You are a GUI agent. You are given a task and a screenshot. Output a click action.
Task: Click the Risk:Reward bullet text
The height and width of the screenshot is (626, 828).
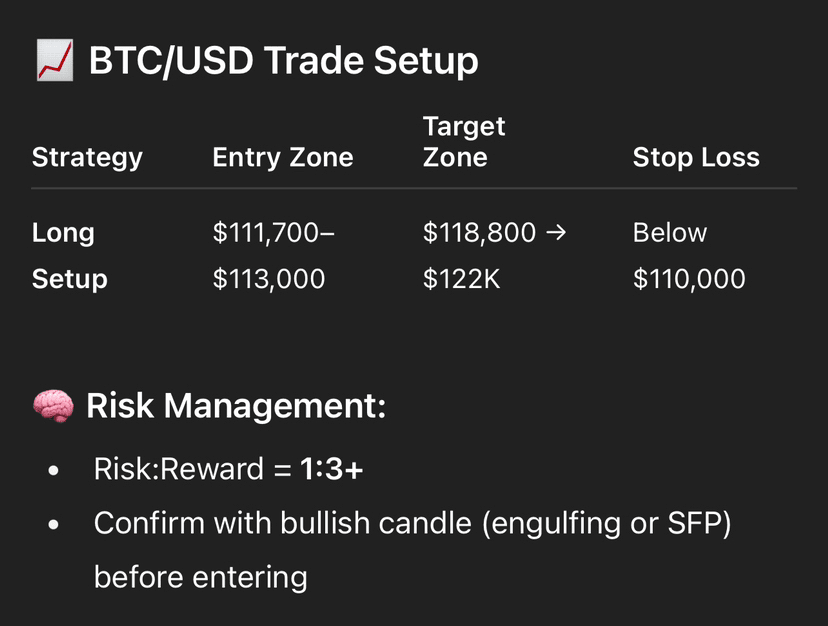coord(228,469)
